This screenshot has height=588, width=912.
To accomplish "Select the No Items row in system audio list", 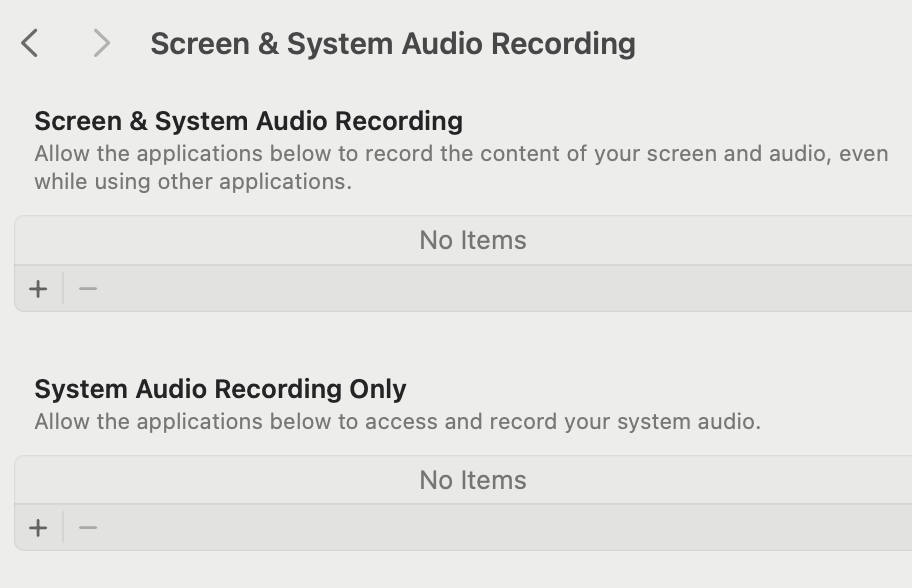I will tap(472, 480).
